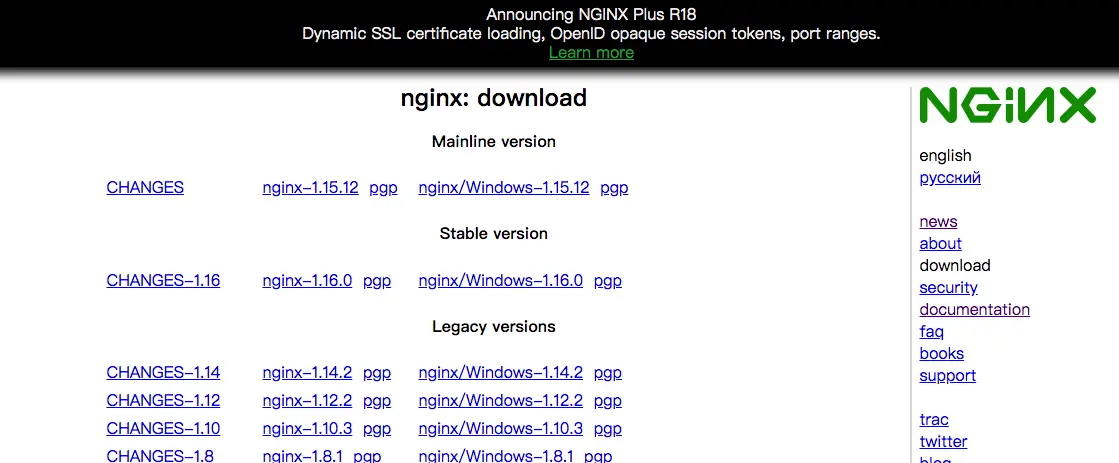The image size is (1119, 463).
Task: Open twitter link in sidebar
Action: pos(943,442)
